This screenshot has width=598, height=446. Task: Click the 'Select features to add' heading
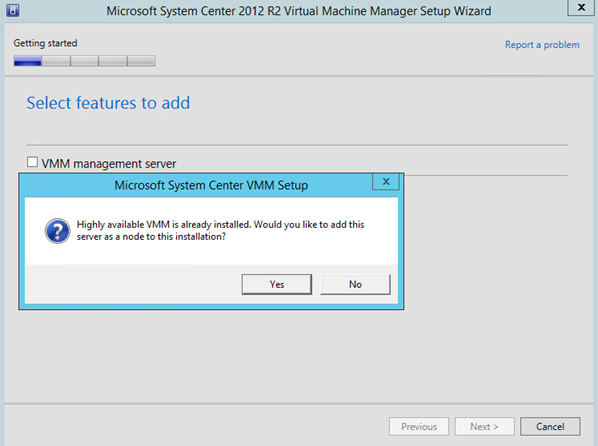coord(108,103)
